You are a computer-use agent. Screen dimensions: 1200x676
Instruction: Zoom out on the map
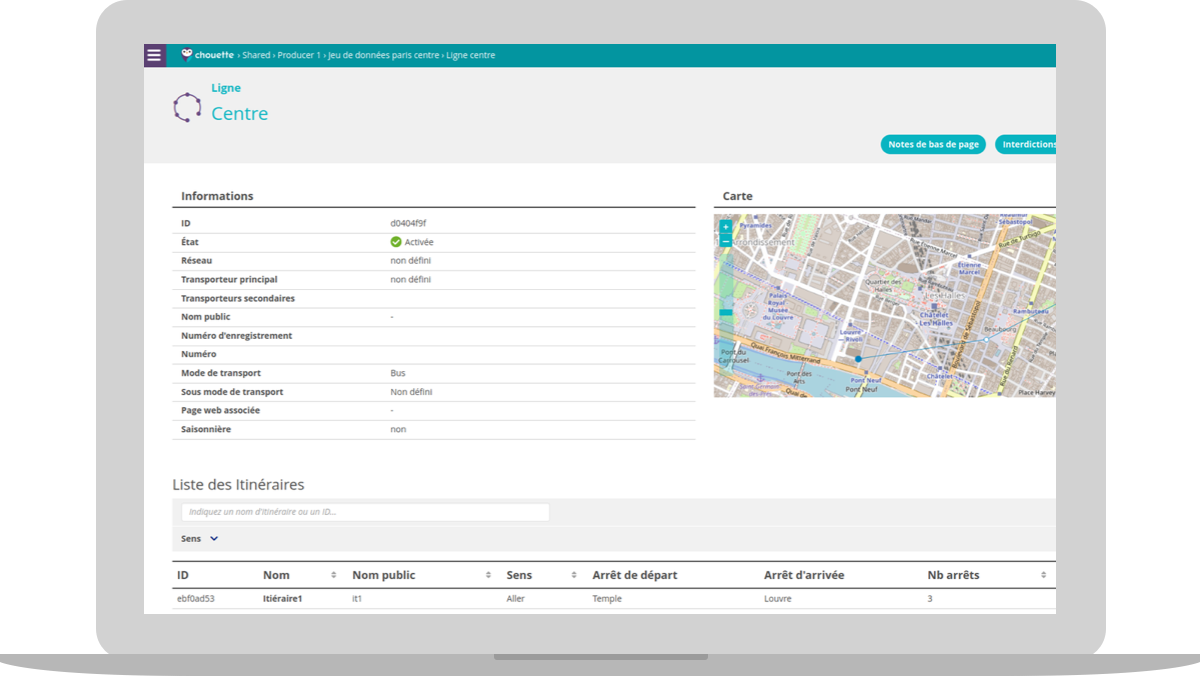tap(726, 242)
